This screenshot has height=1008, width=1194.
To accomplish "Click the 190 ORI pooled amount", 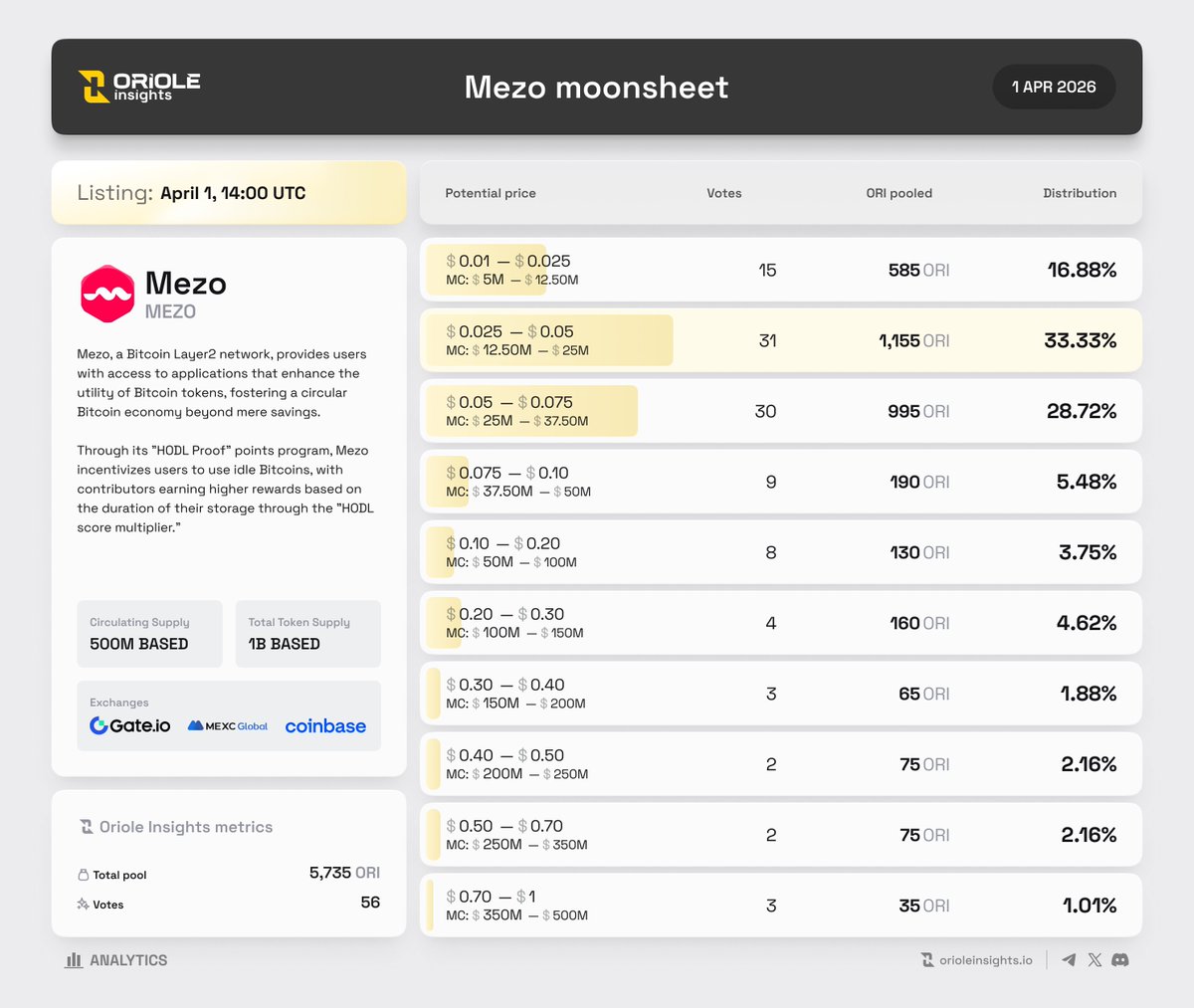I will 919,482.
